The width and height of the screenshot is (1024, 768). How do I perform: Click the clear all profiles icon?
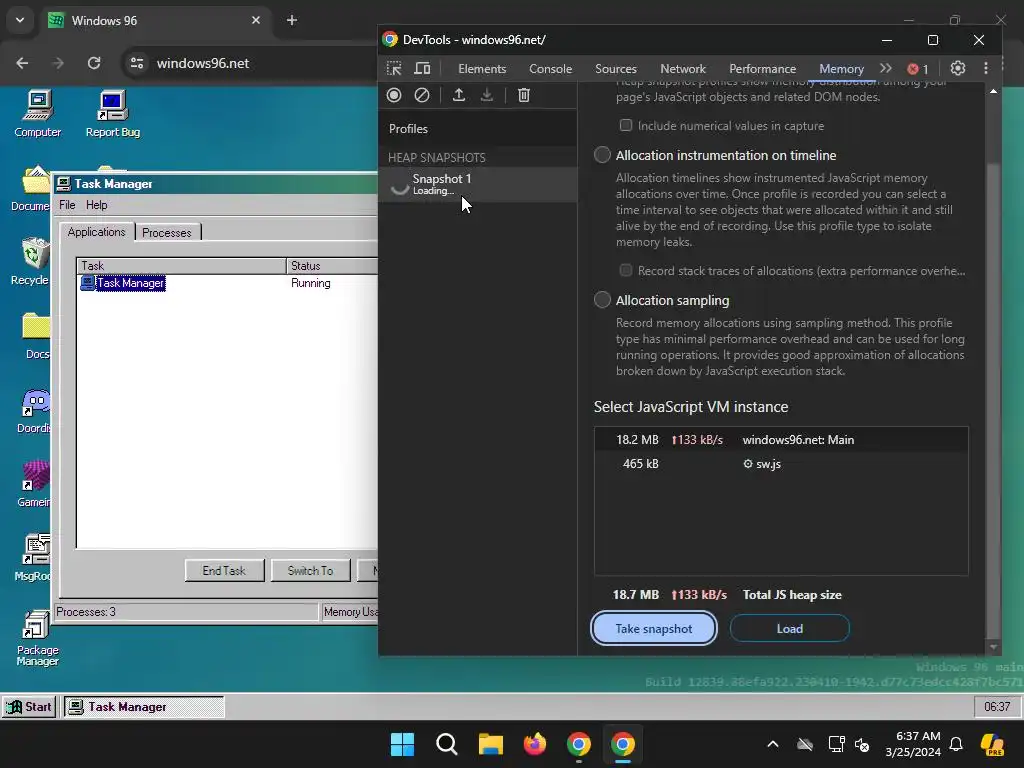point(422,95)
